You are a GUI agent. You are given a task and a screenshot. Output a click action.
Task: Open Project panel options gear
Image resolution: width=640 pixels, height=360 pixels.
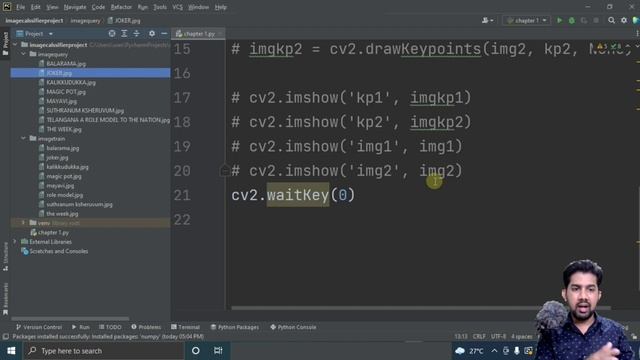[151, 33]
